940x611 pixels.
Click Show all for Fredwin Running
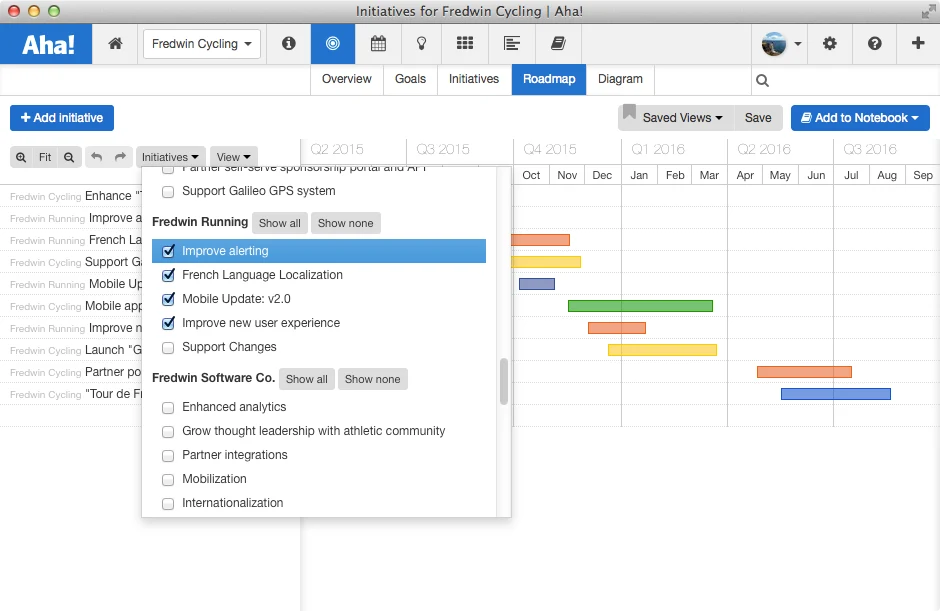[x=279, y=223]
